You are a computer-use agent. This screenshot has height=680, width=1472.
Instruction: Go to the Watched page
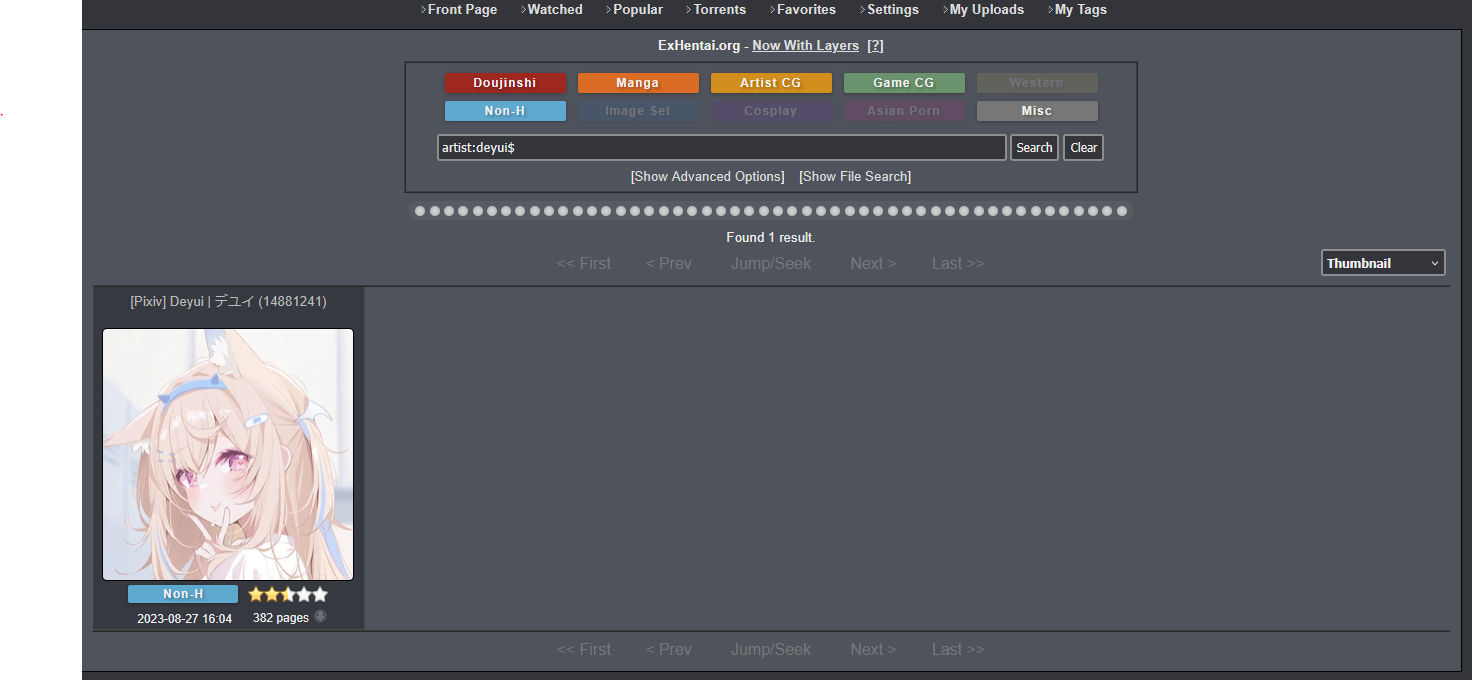click(x=555, y=9)
